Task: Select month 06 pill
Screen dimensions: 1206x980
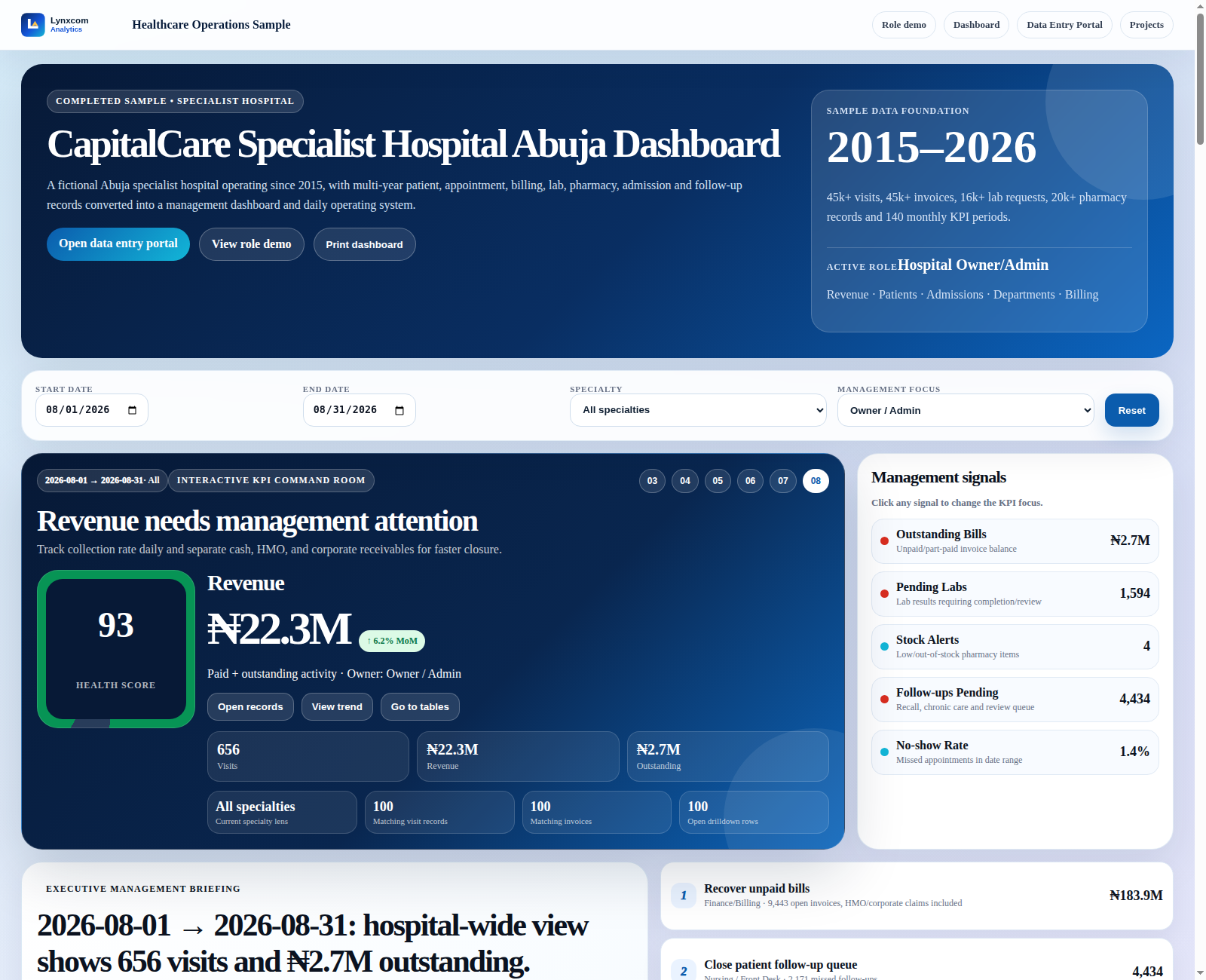Action: coord(750,481)
